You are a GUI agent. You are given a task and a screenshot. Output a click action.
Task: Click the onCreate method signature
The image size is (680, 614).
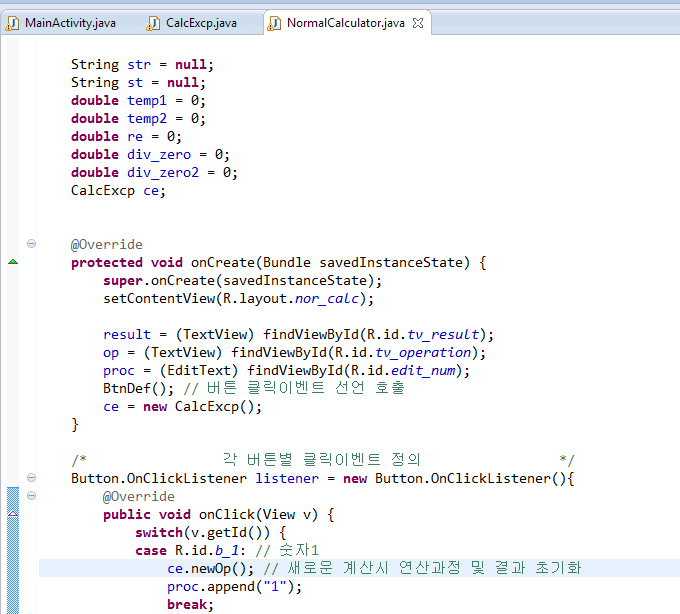(x=278, y=262)
